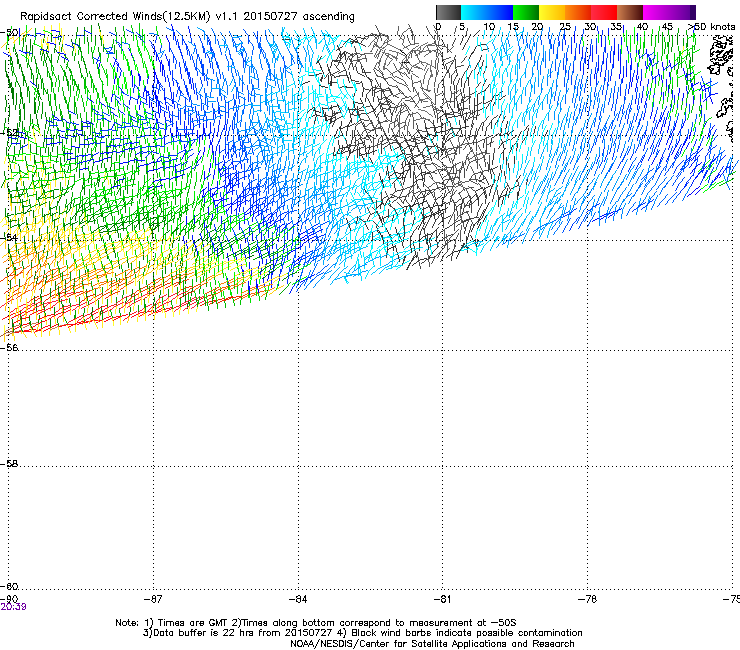Click the cyan 5-10 knots color swatch
Viewport: 740px width, 650px height.
click(x=474, y=12)
